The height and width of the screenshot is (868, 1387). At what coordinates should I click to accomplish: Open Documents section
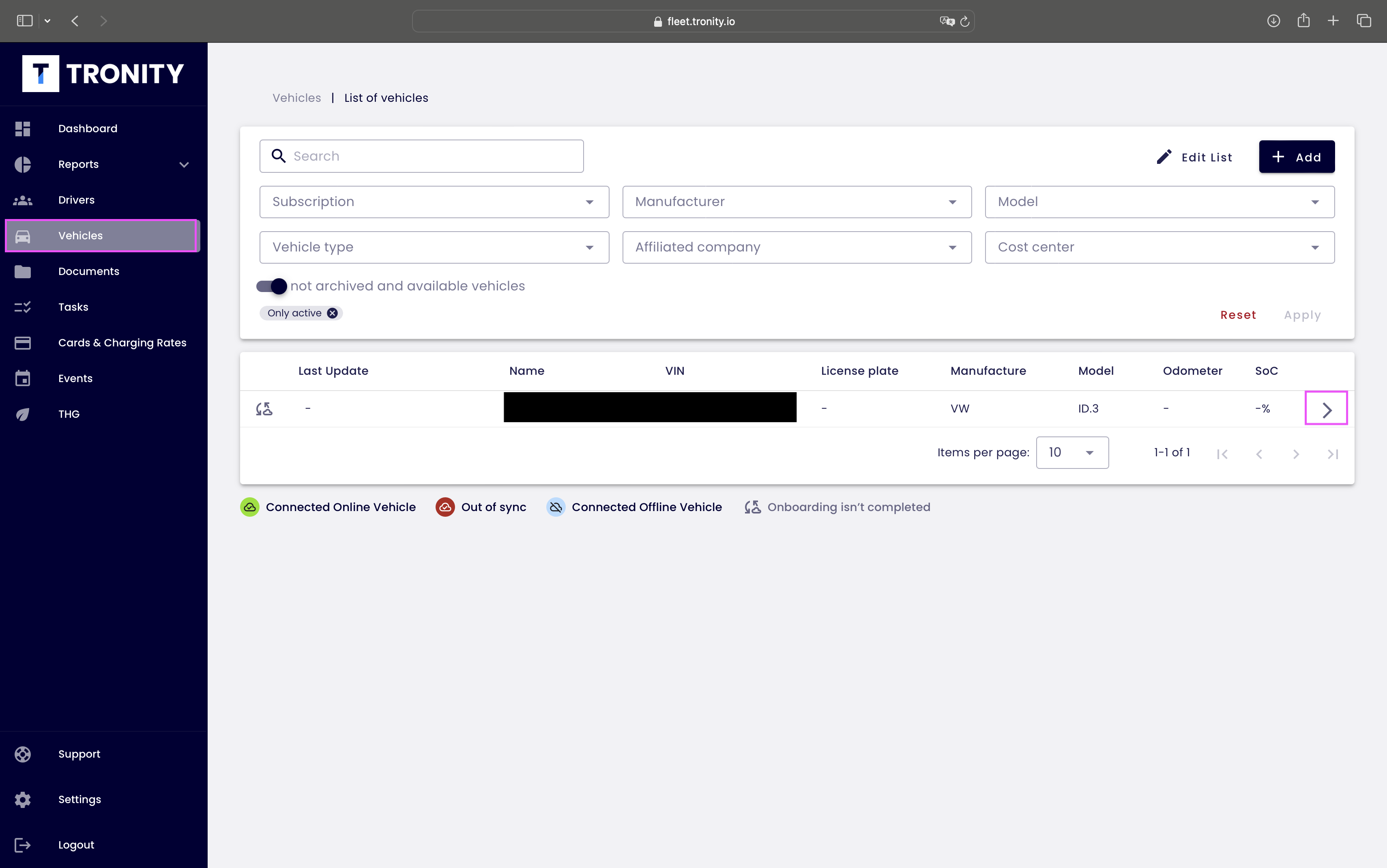point(88,271)
